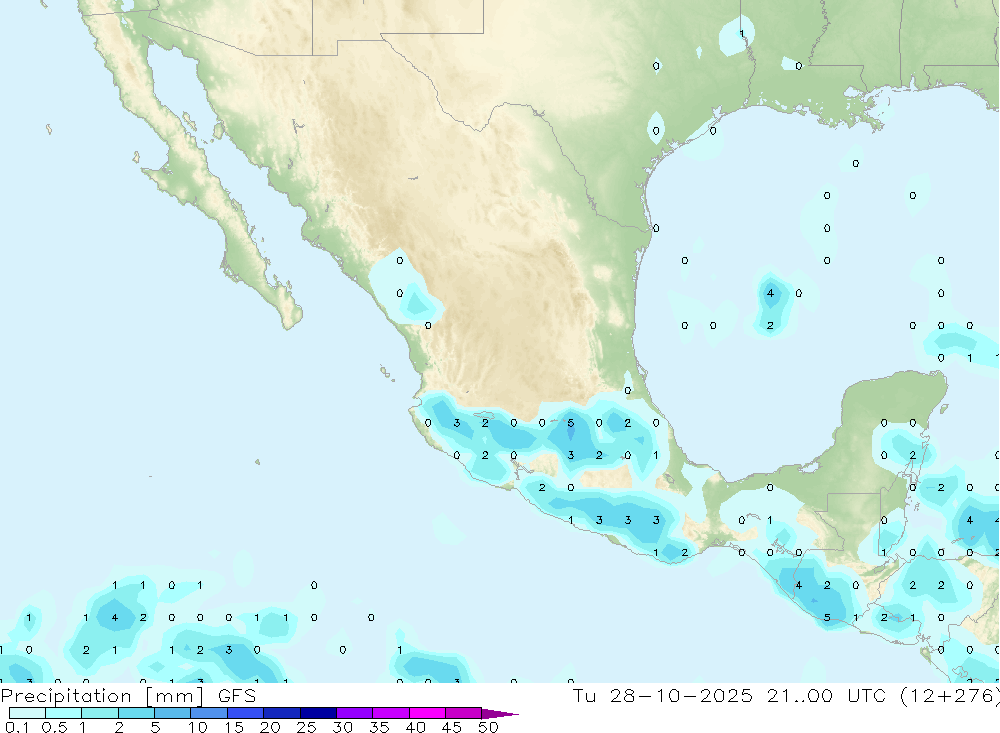Viewport: 1000px width, 733px height.
Task: Select the "30" legend label
Action: [x=342, y=727]
